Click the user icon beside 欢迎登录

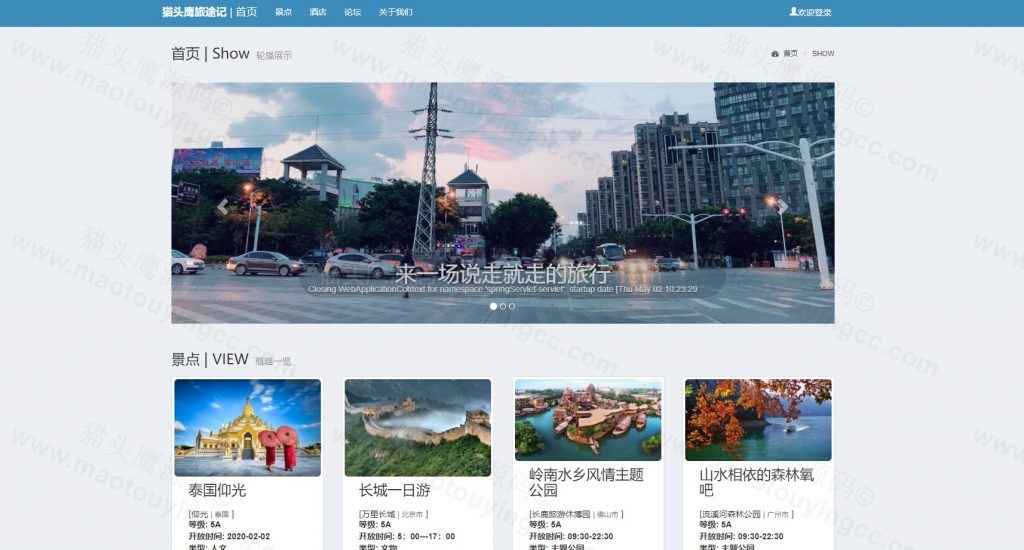pyautogui.click(x=793, y=11)
